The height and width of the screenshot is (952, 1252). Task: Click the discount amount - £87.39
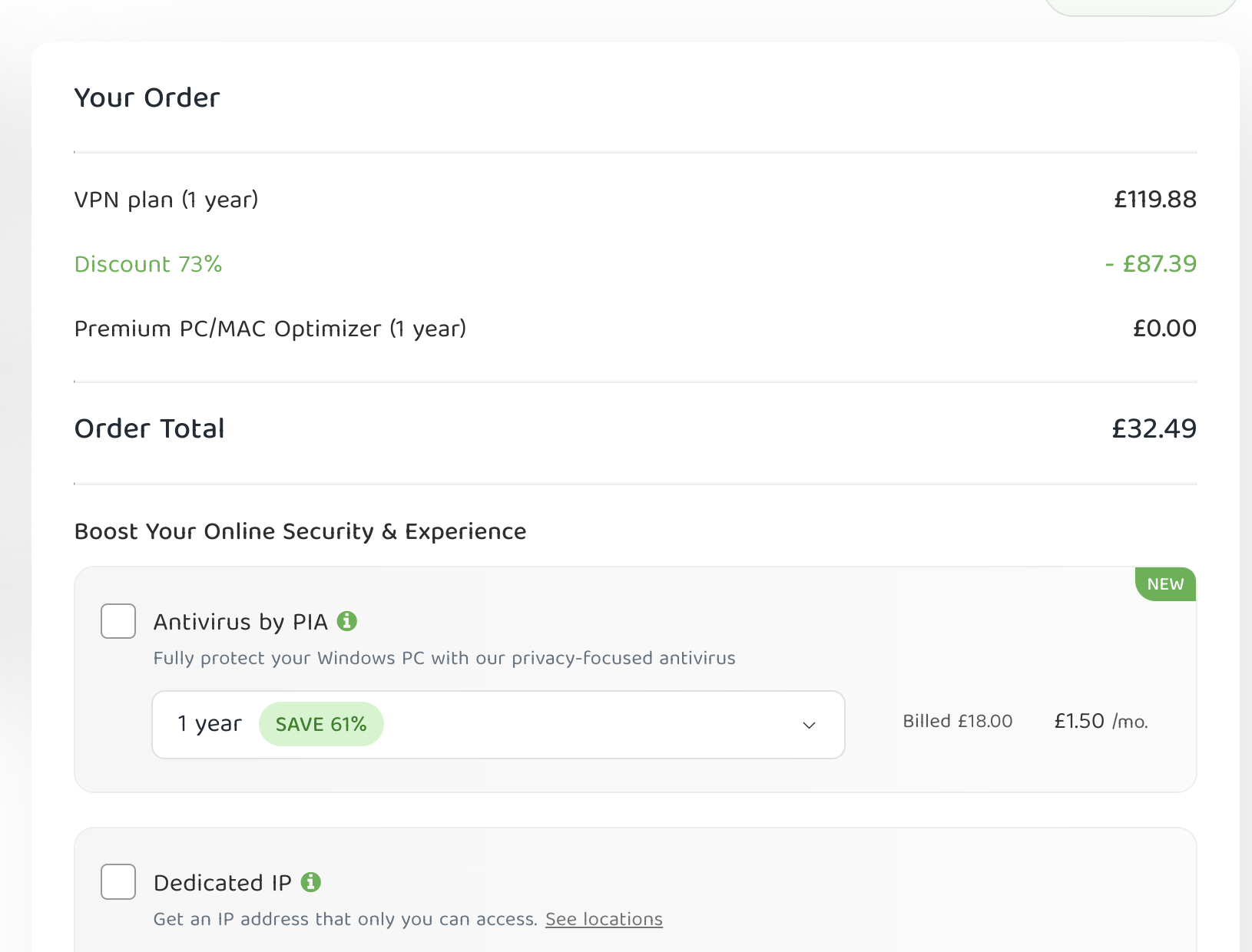pos(1151,264)
